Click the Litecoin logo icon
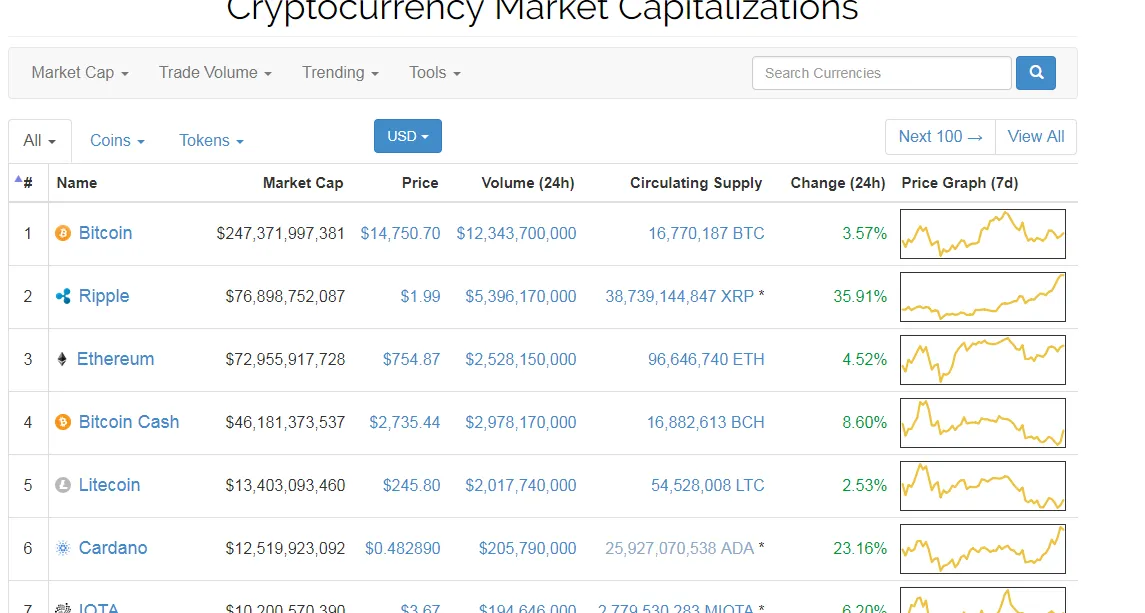The height and width of the screenshot is (613, 1145). click(63, 484)
